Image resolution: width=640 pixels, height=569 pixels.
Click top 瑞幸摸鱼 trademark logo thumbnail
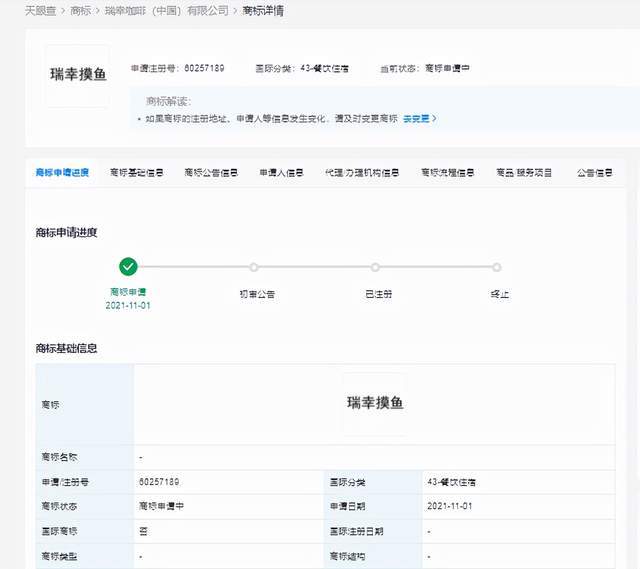pos(78,76)
